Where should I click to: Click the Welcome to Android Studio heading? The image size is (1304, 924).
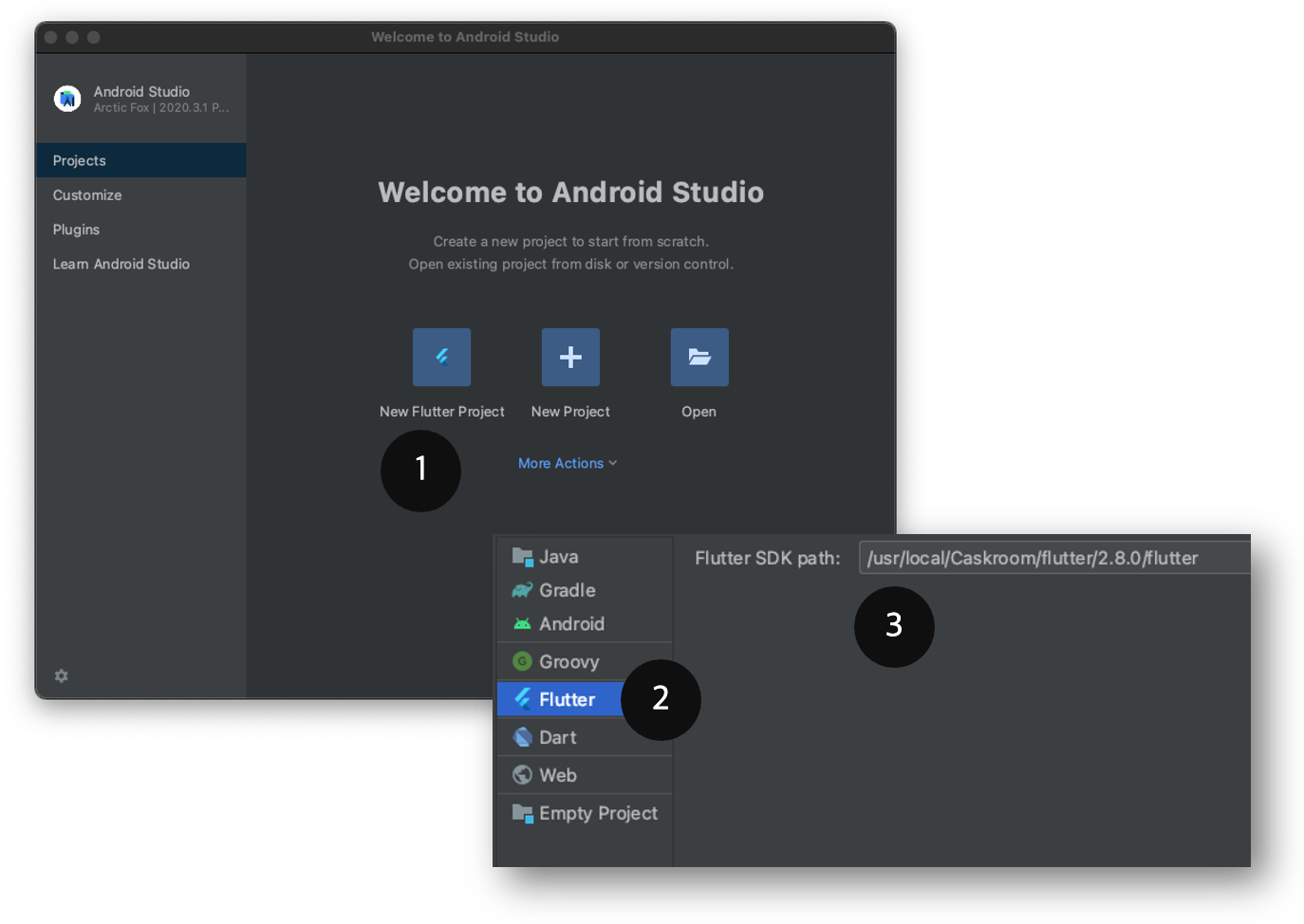click(571, 192)
